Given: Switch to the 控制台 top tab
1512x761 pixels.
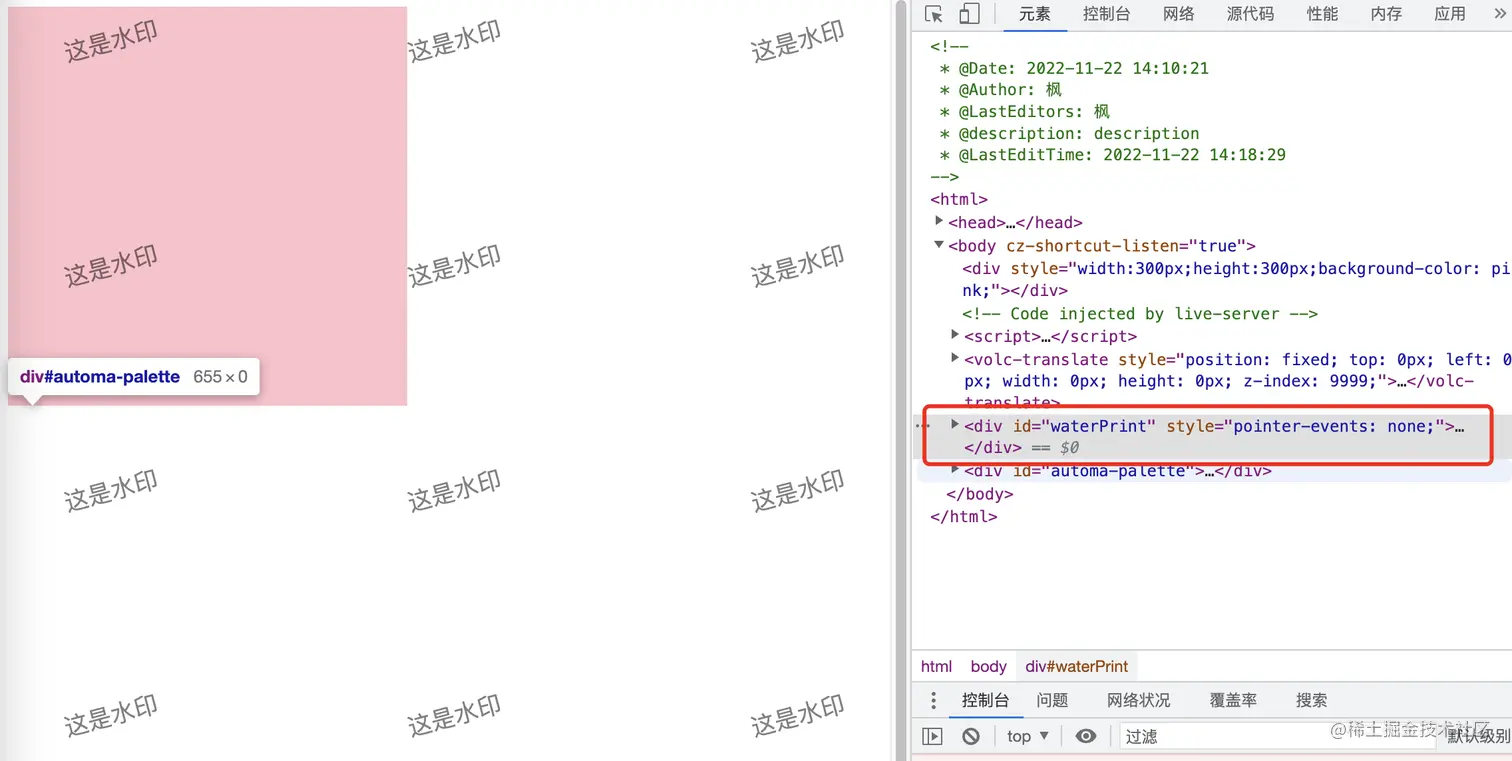Looking at the screenshot, I should coord(1107,14).
